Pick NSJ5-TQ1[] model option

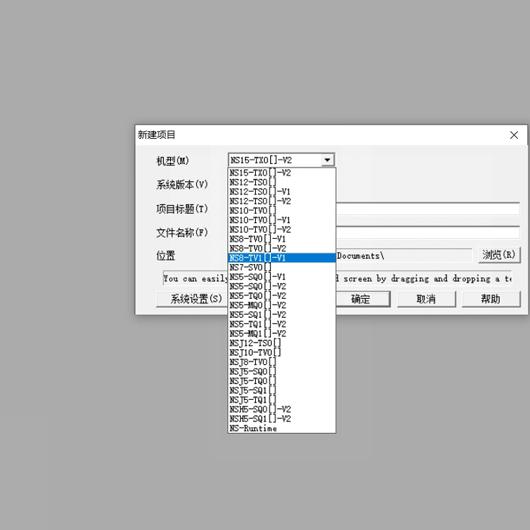click(x=282, y=400)
